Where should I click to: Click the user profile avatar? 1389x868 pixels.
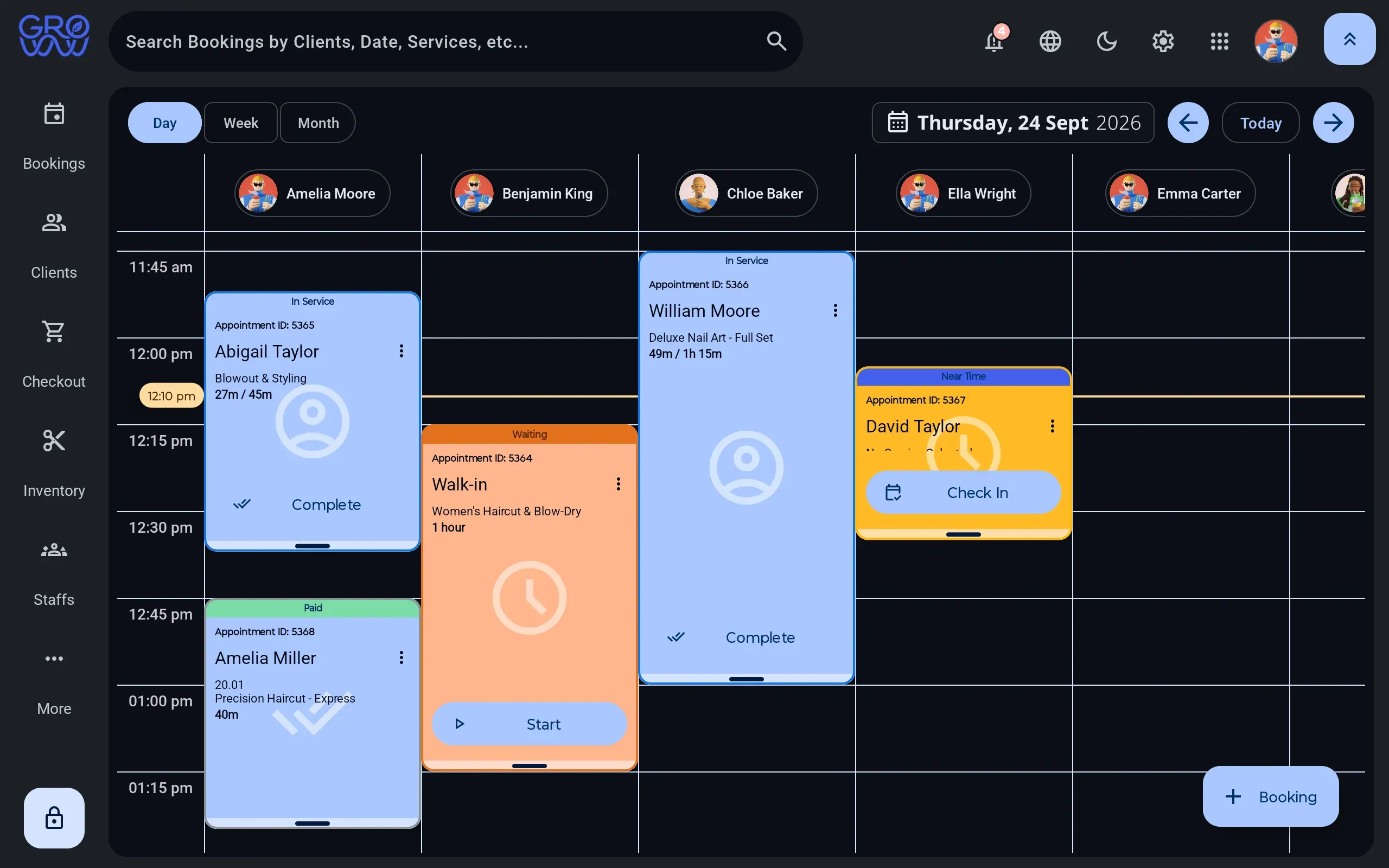(x=1276, y=41)
